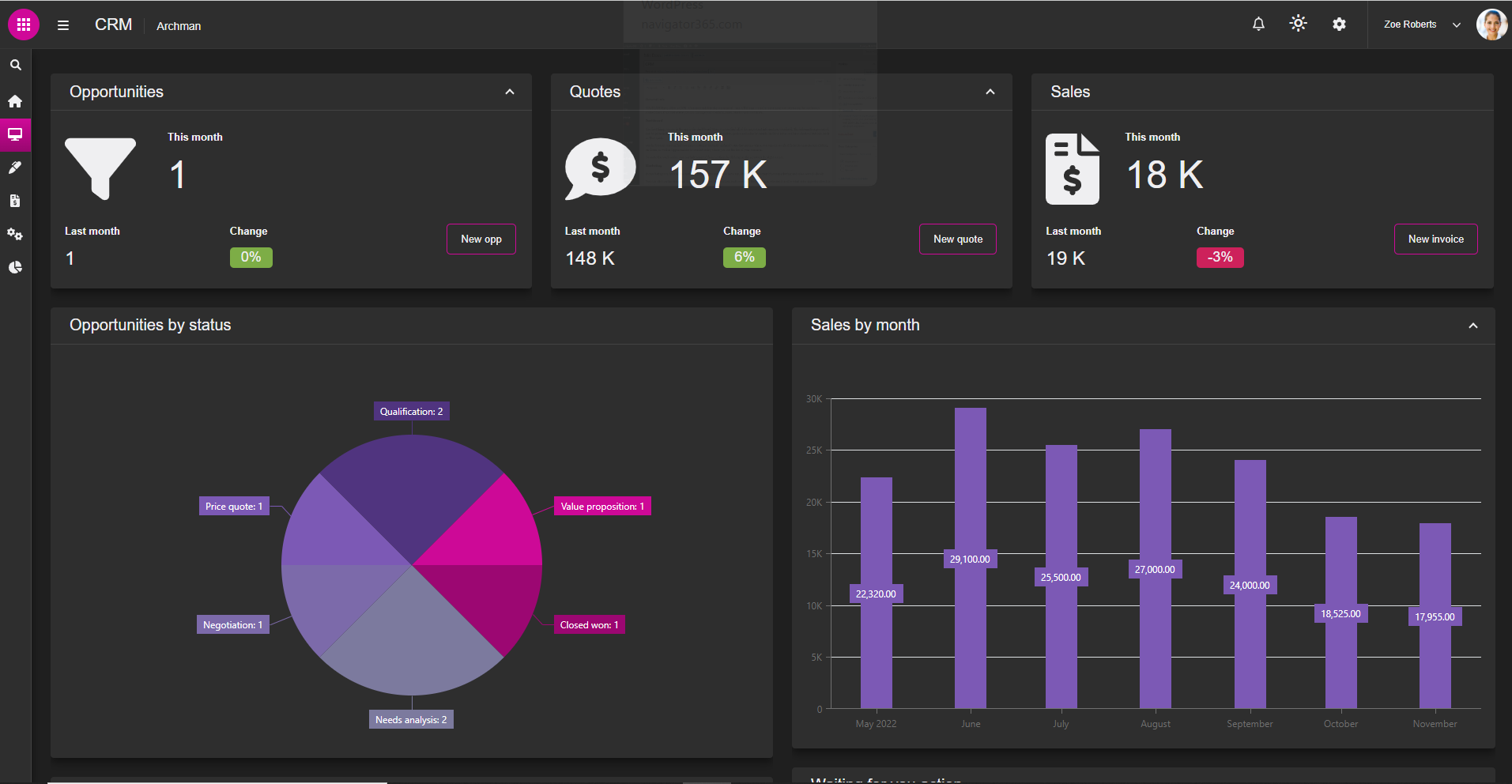1512x784 pixels.
Task: Go to Home via the sidebar house icon
Action: pos(15,101)
